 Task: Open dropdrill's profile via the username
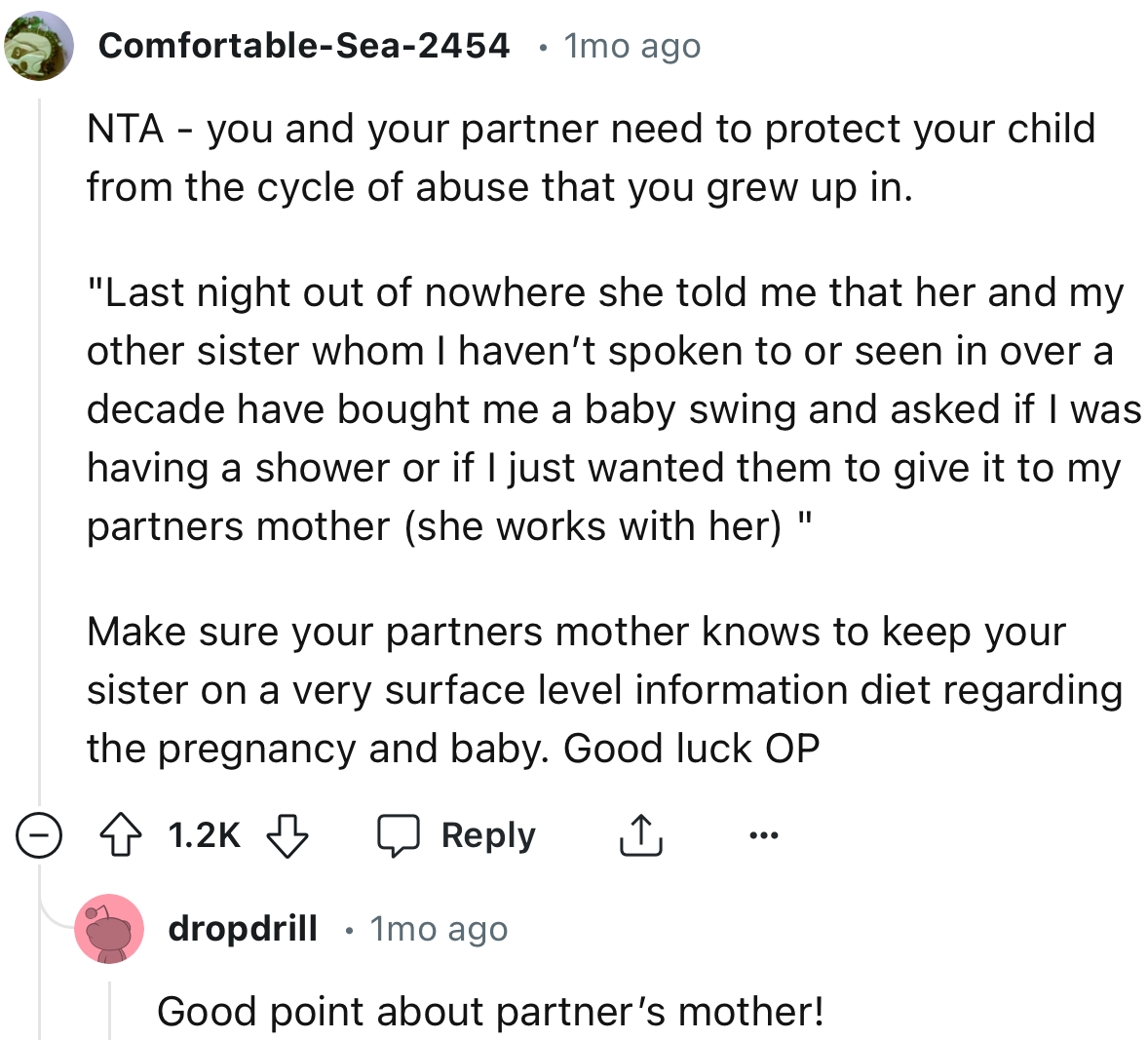242,928
